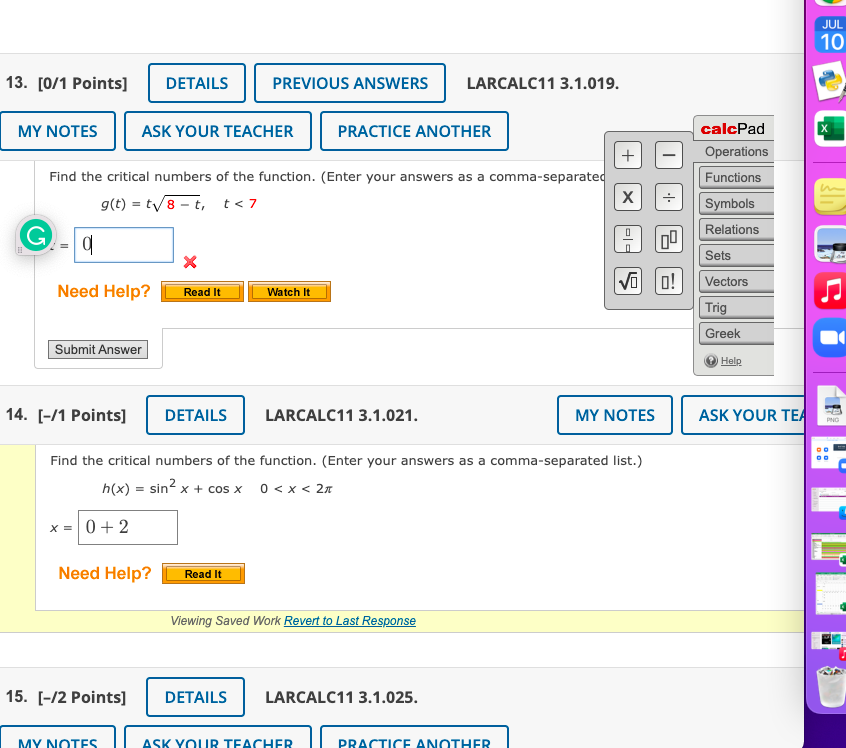Submit Answer for question 13
This screenshot has height=748, width=846.
pyautogui.click(x=98, y=350)
